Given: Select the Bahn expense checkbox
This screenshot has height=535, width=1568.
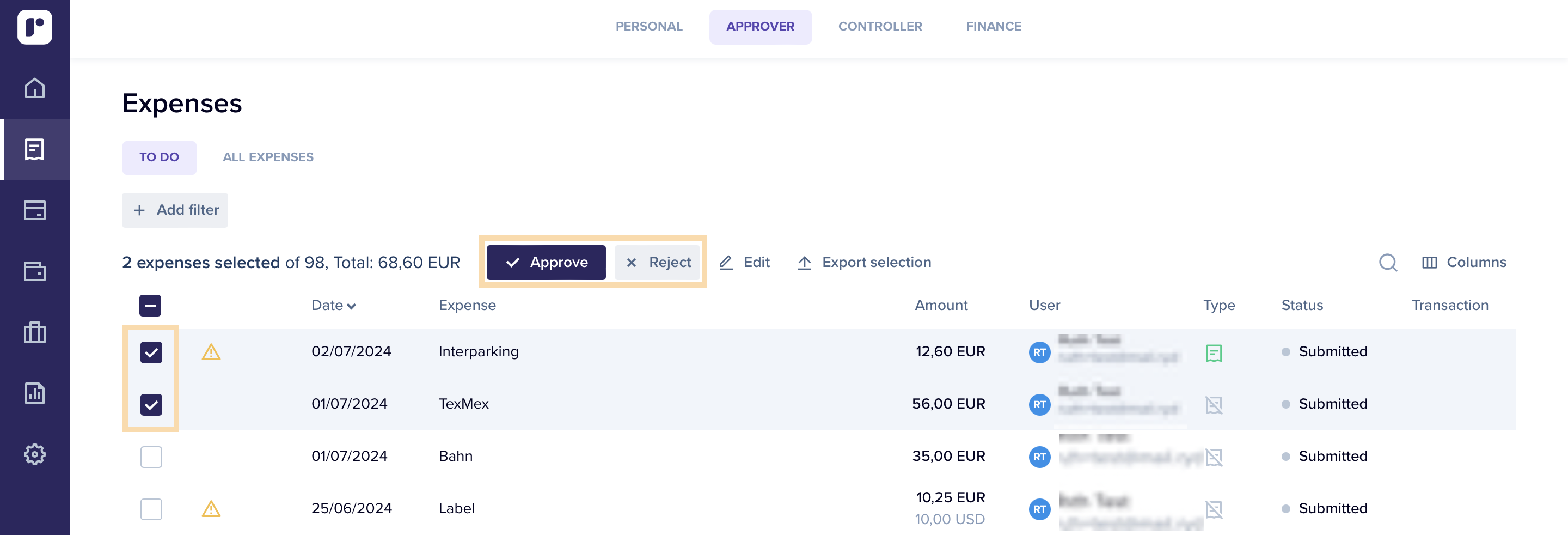Looking at the screenshot, I should pyautogui.click(x=151, y=456).
